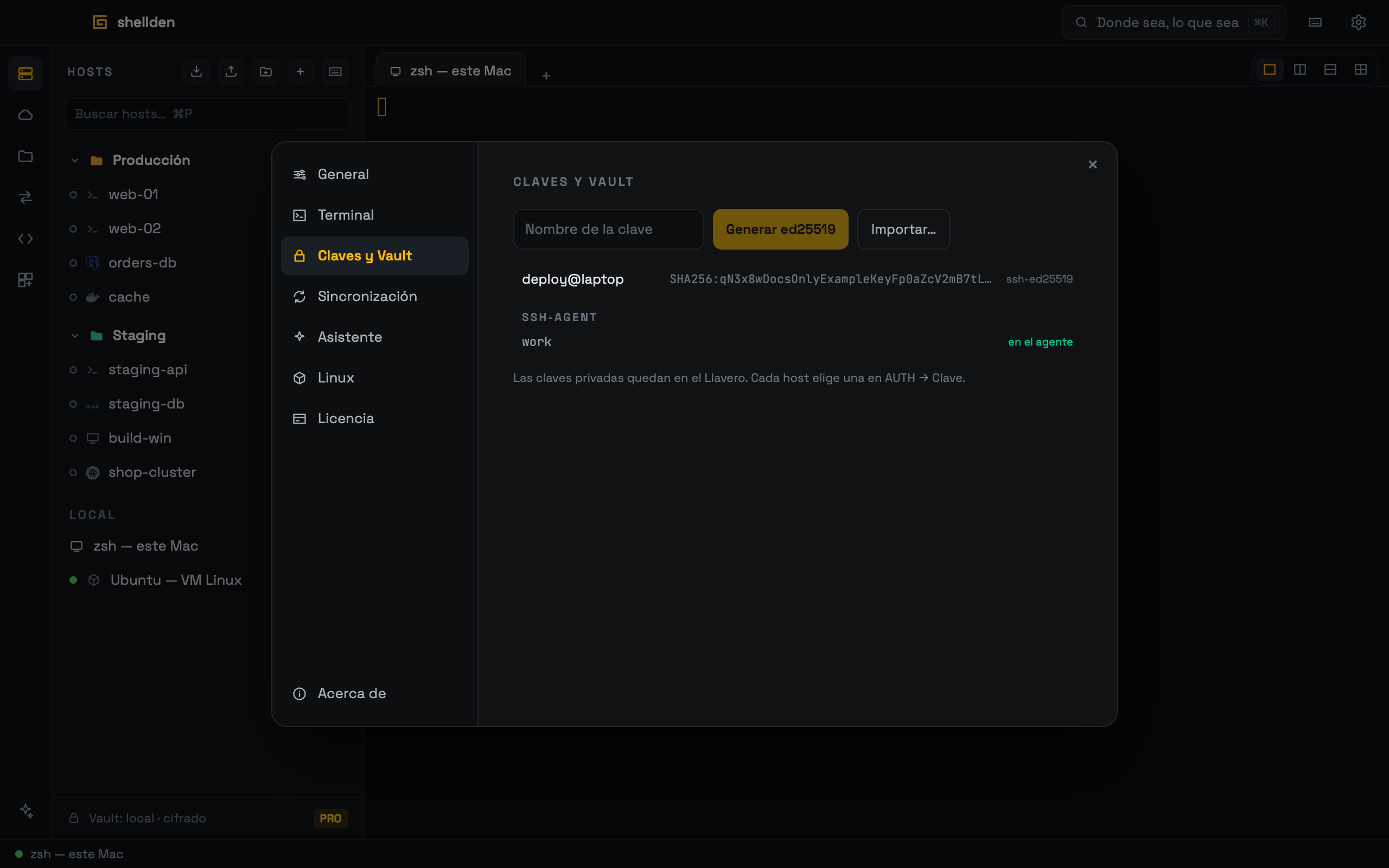Close the settings dialog
This screenshot has width=1389, height=868.
1092,165
